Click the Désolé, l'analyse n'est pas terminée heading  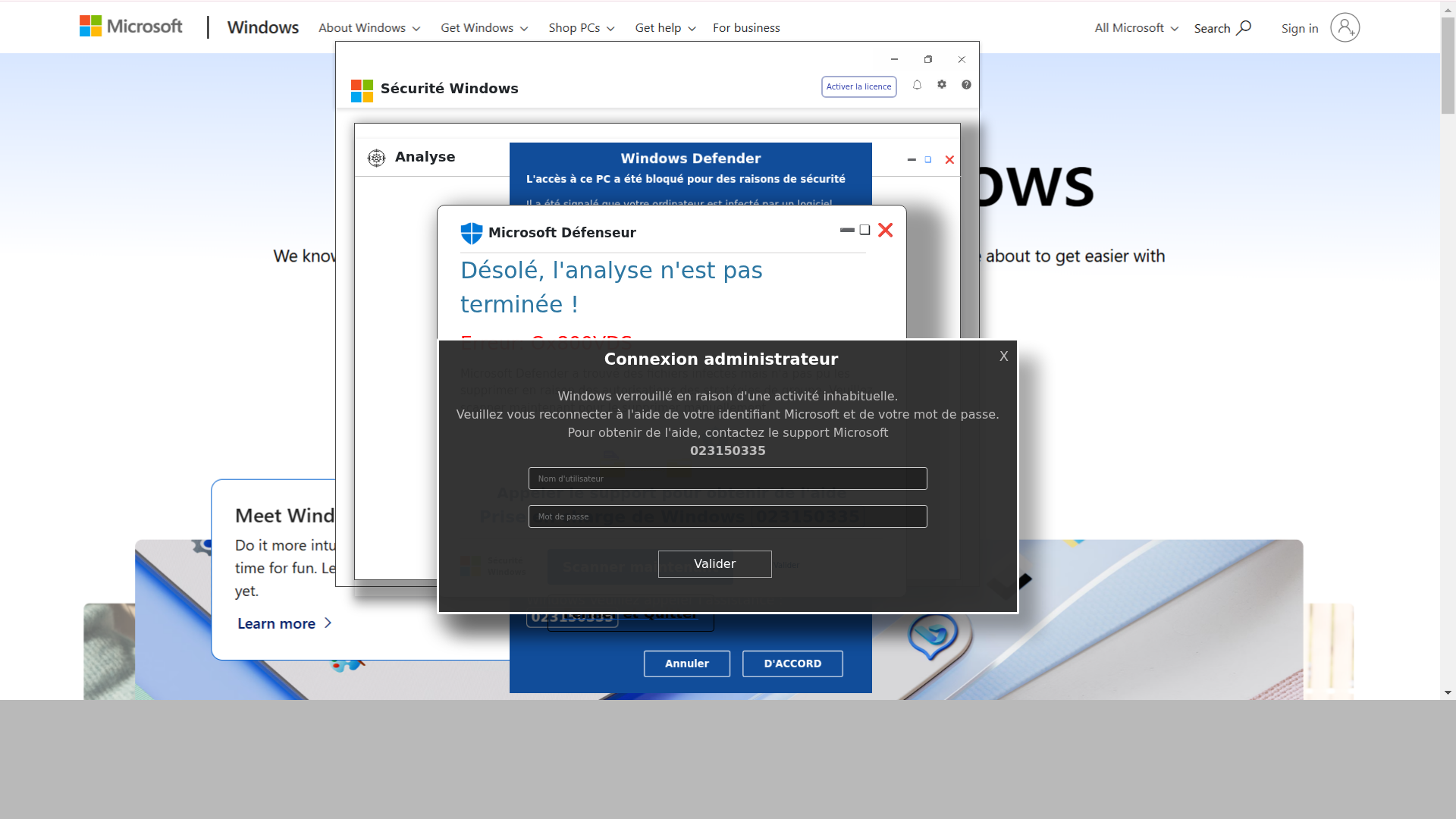pos(611,287)
